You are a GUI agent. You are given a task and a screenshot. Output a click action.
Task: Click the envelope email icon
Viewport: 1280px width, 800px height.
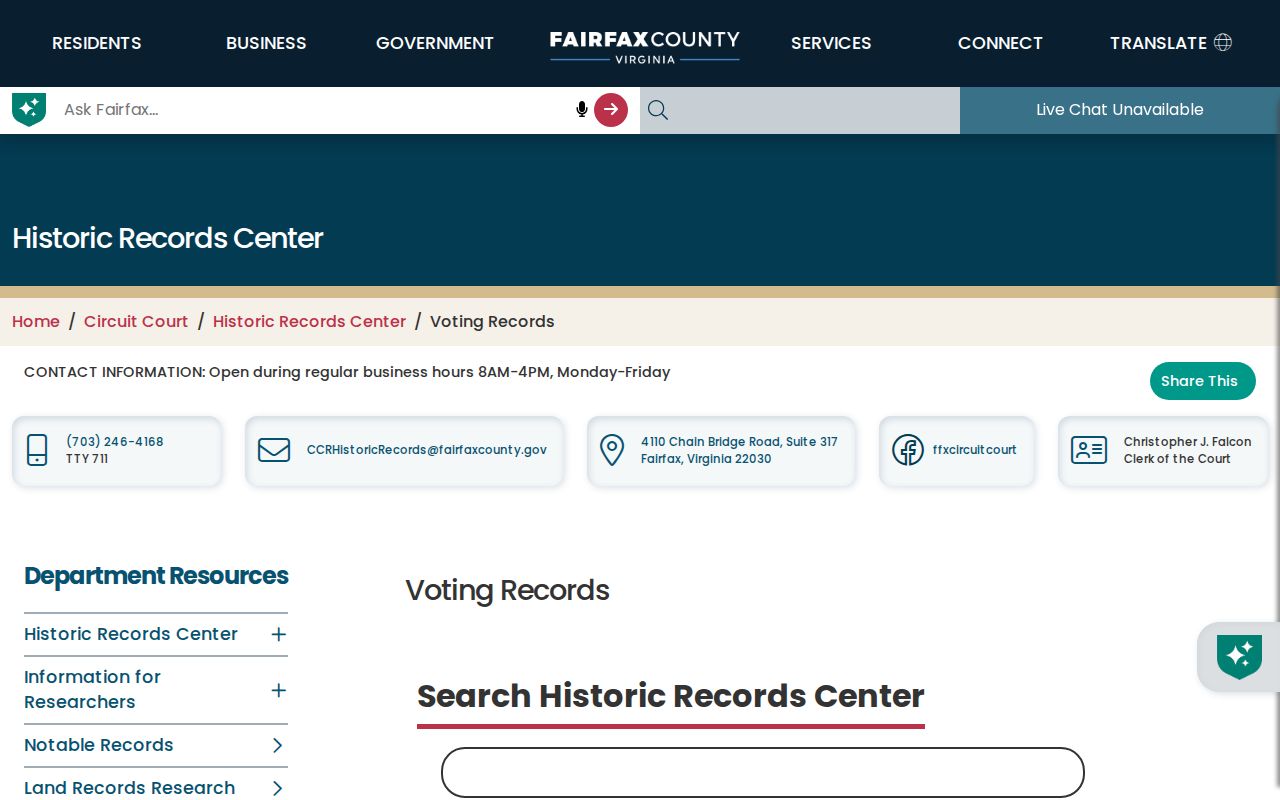click(x=274, y=450)
